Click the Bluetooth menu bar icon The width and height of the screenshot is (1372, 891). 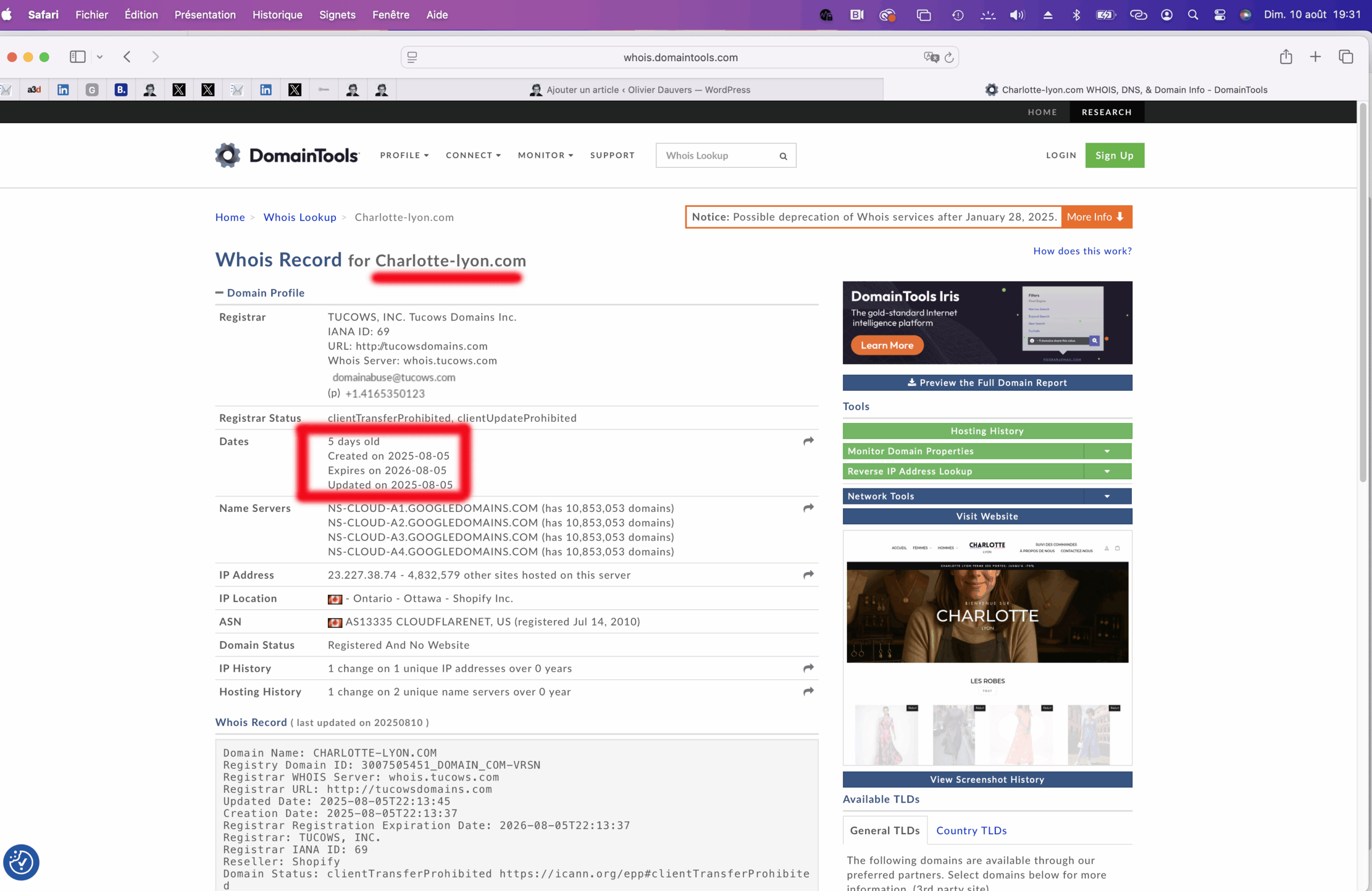coord(1076,15)
